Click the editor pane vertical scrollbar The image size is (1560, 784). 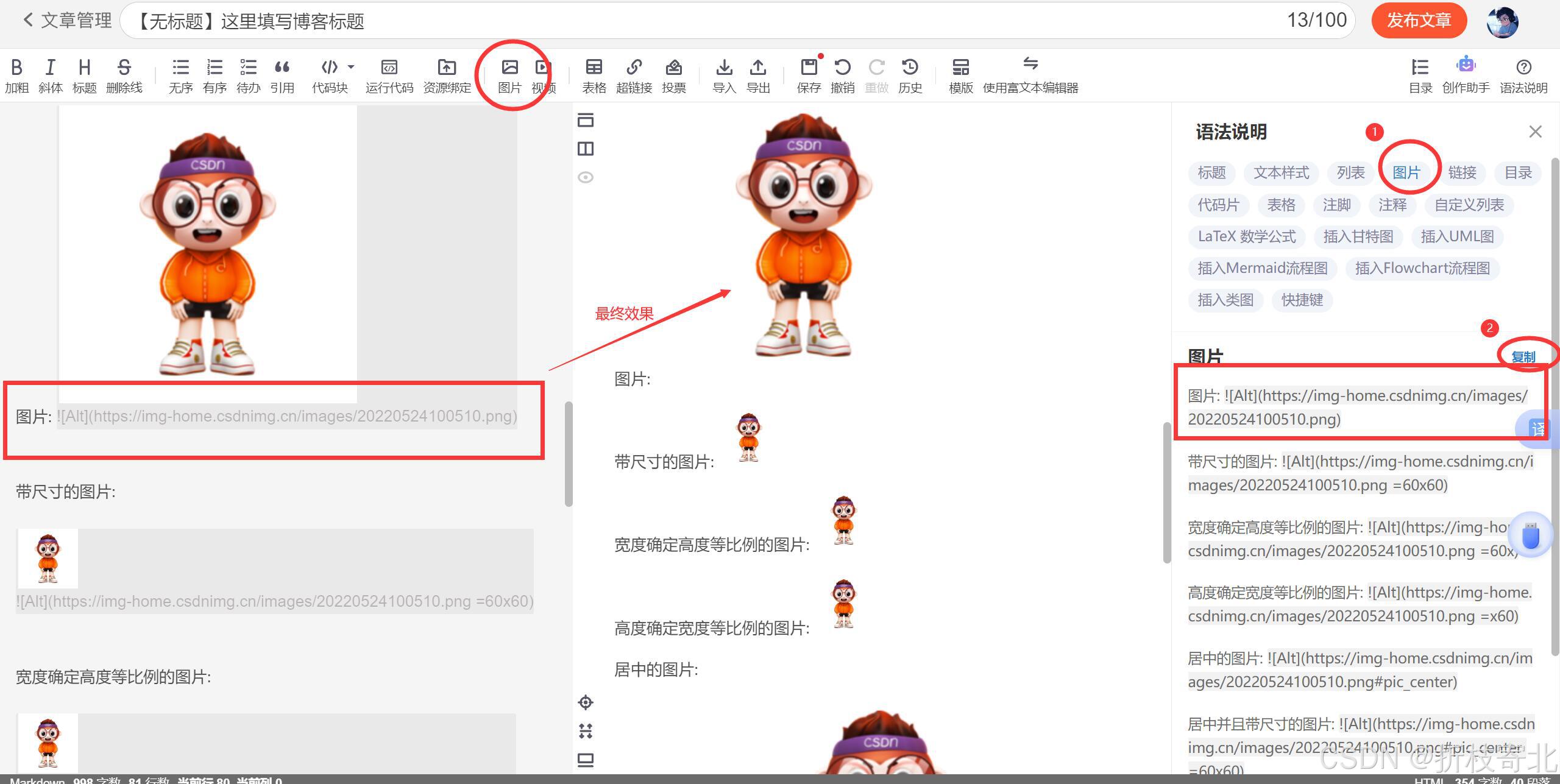click(x=569, y=454)
